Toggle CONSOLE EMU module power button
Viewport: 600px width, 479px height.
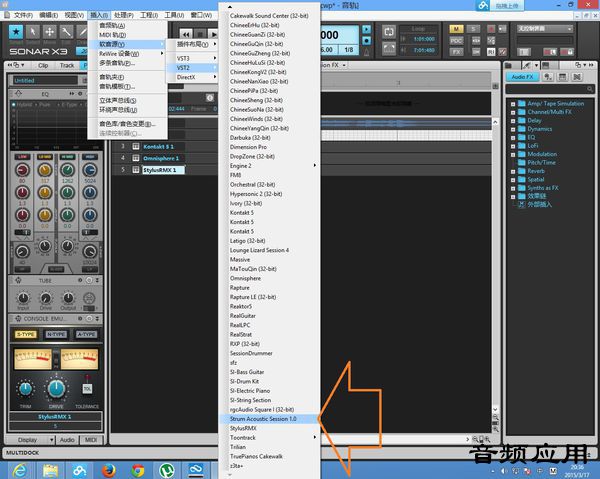coord(89,319)
